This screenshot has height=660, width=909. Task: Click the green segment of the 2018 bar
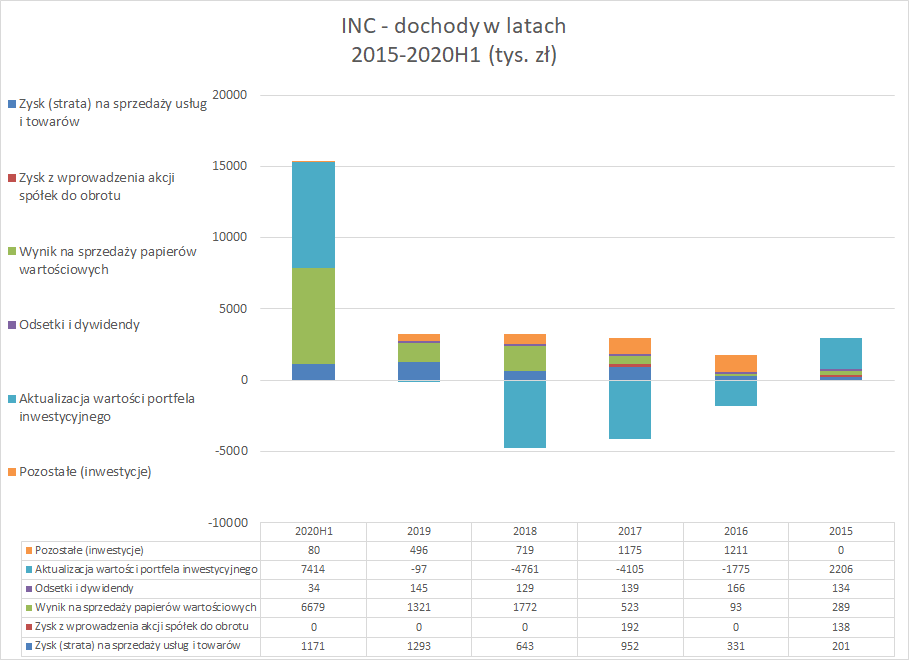pyautogui.click(x=525, y=358)
